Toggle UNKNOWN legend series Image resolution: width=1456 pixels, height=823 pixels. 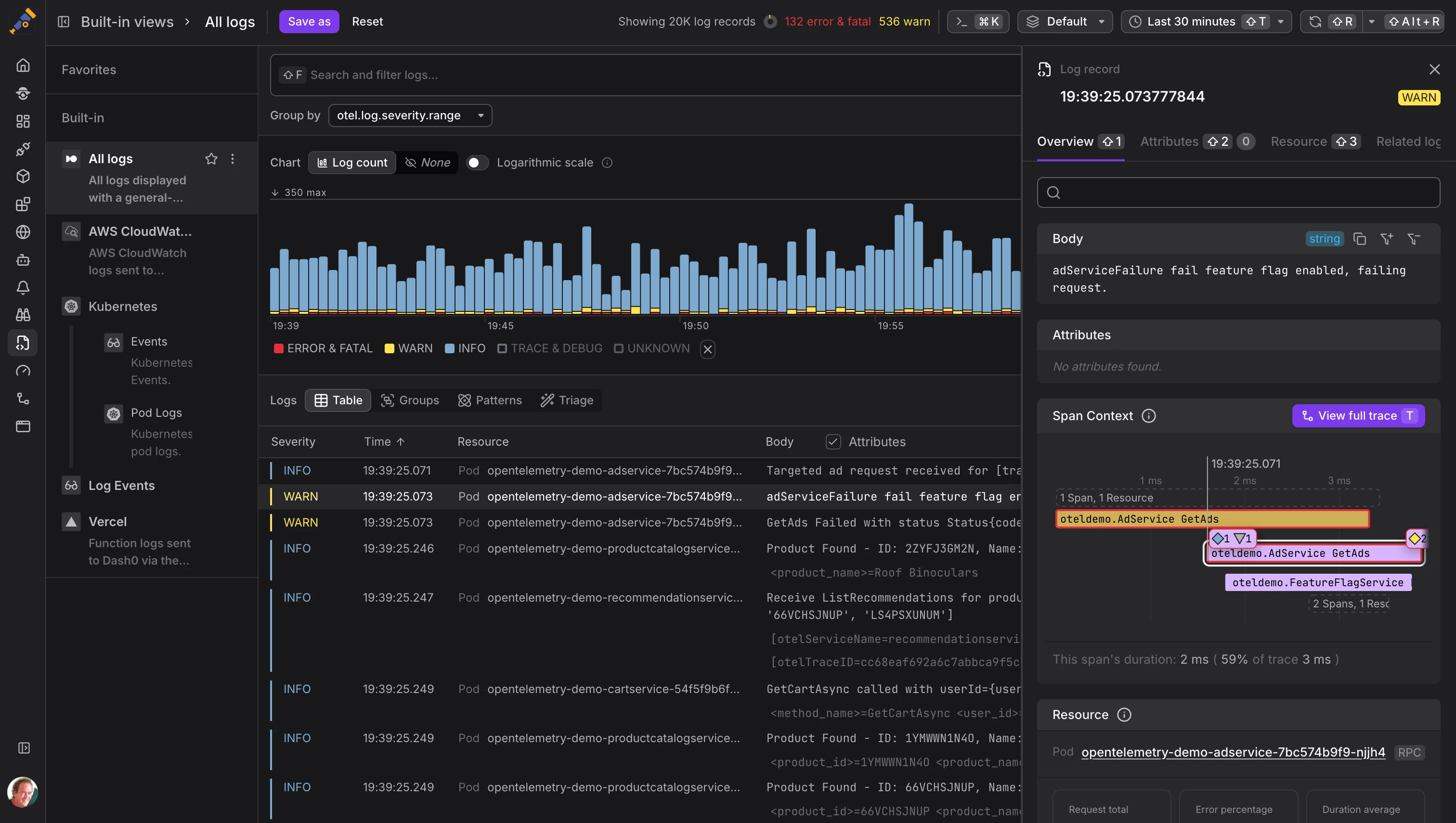click(x=652, y=349)
